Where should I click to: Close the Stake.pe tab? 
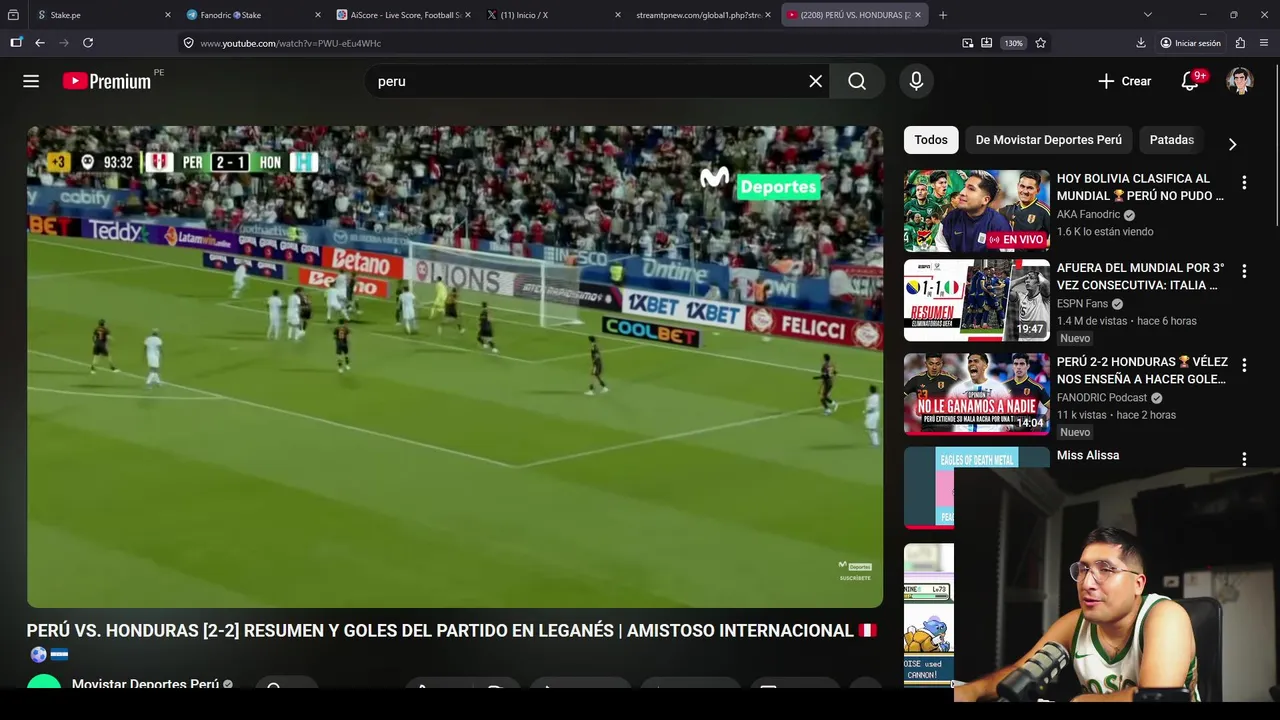167,15
